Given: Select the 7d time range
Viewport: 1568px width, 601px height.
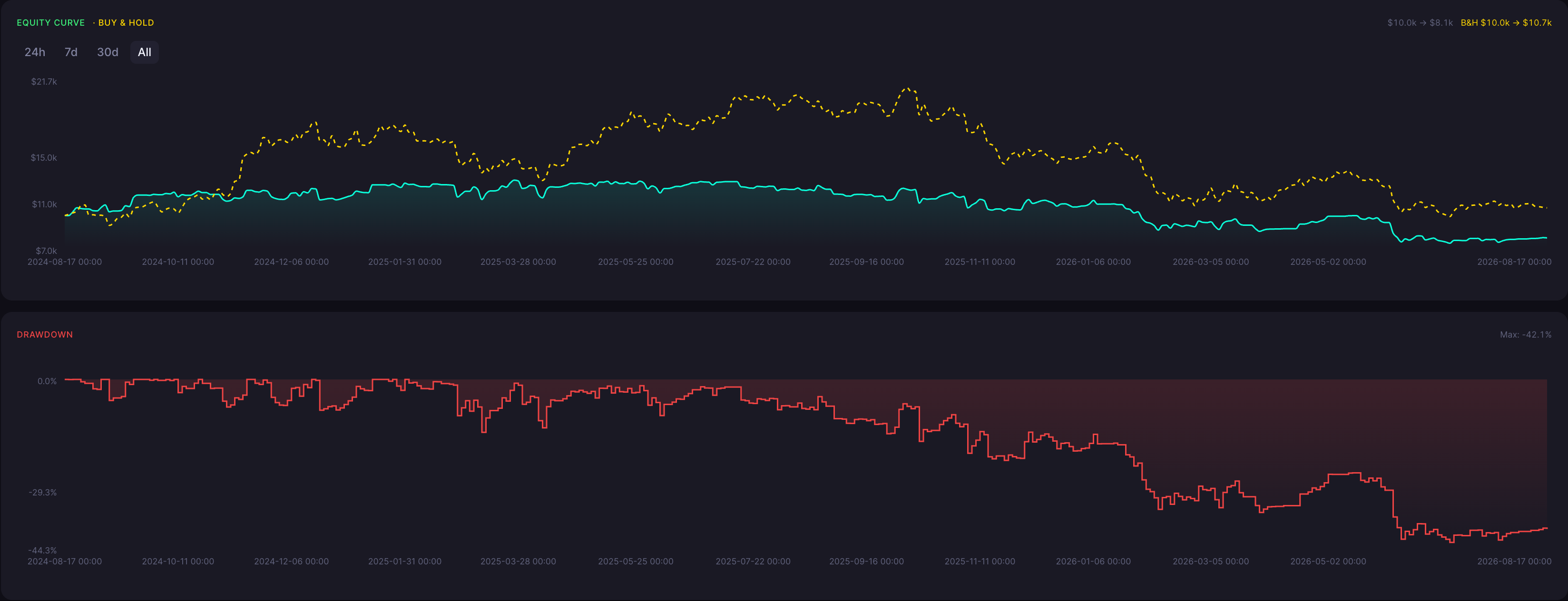Looking at the screenshot, I should [x=71, y=52].
